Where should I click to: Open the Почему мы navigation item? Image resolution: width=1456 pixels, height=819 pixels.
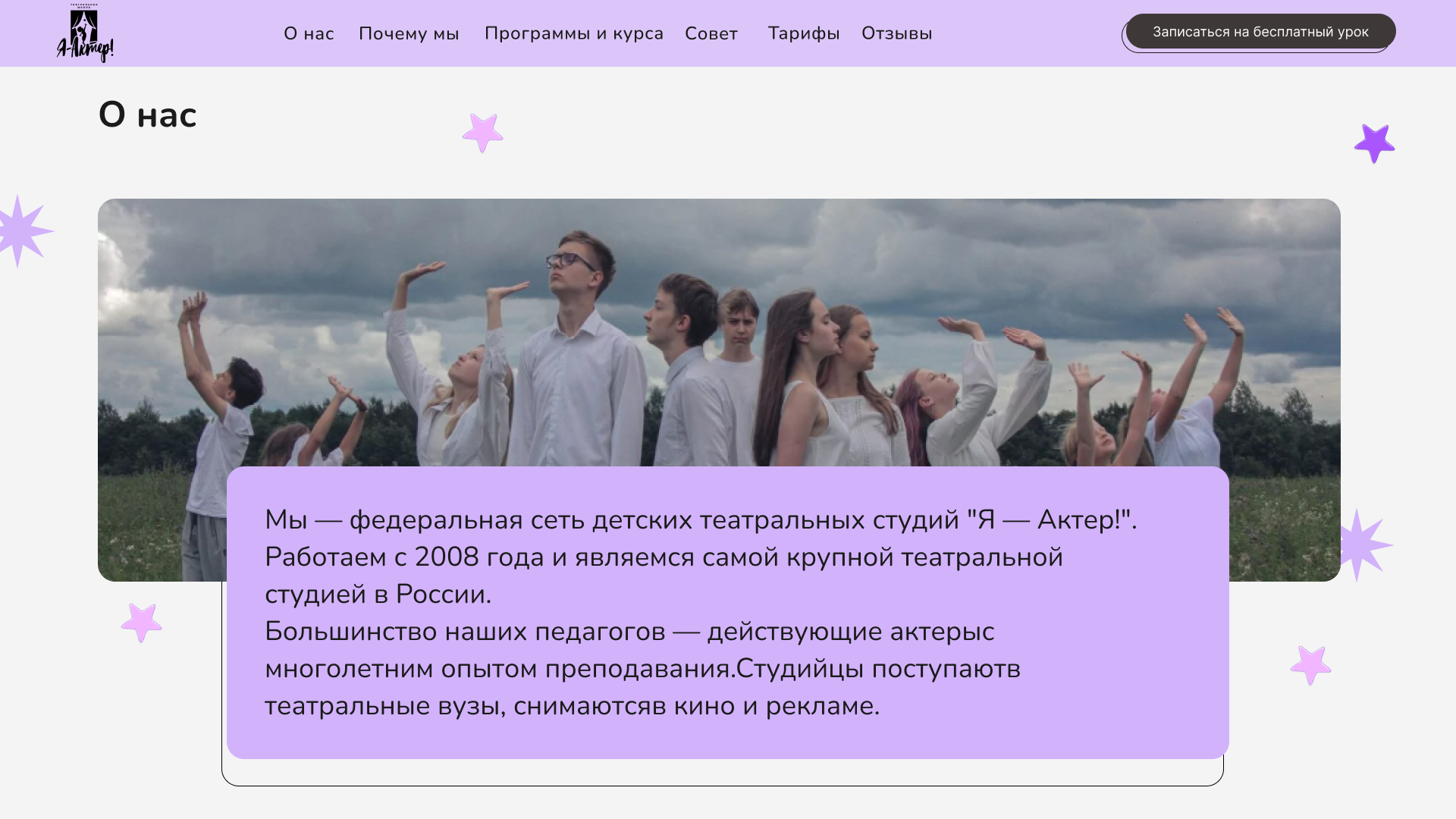point(409,33)
